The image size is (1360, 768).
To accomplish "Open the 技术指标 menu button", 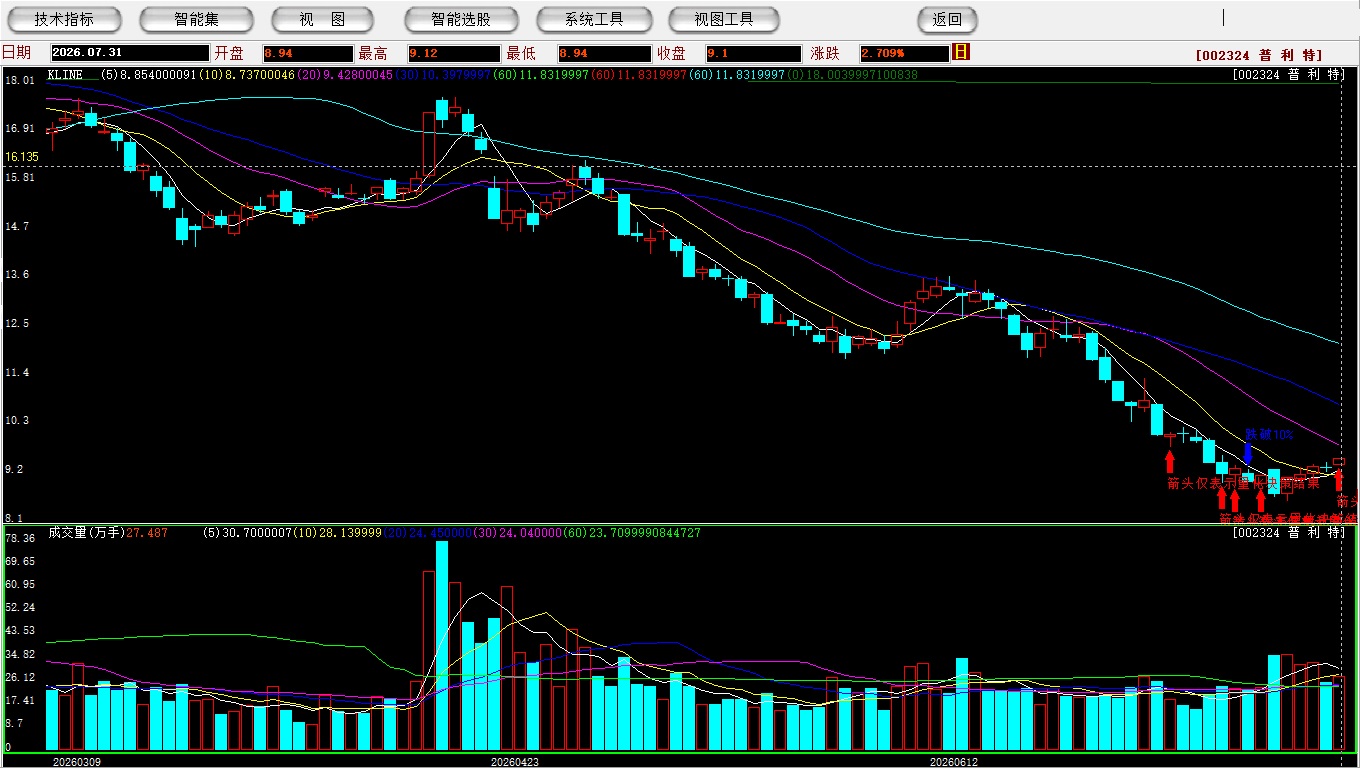I will click(64, 19).
